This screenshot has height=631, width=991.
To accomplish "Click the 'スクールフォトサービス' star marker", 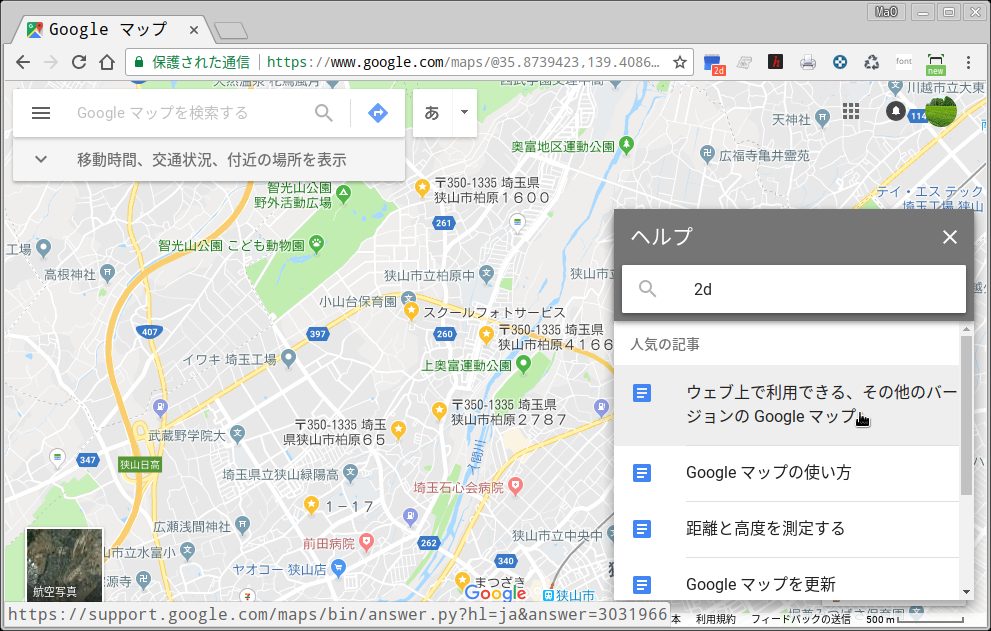I will click(x=411, y=311).
